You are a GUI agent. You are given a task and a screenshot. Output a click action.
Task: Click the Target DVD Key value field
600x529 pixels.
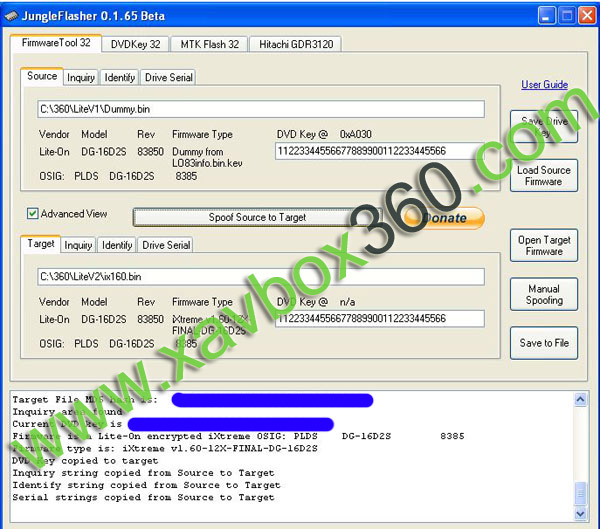[380, 318]
